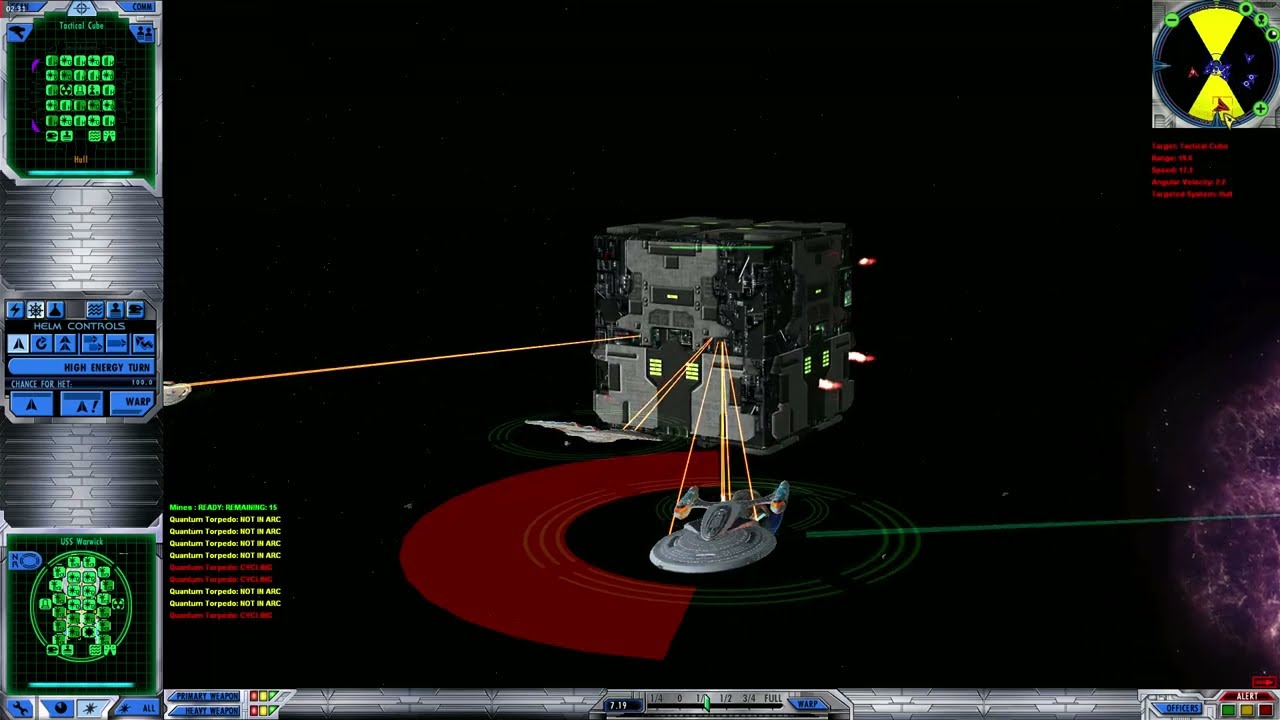Click the zigzag evasive helm icon
The image size is (1280, 720).
click(x=144, y=343)
